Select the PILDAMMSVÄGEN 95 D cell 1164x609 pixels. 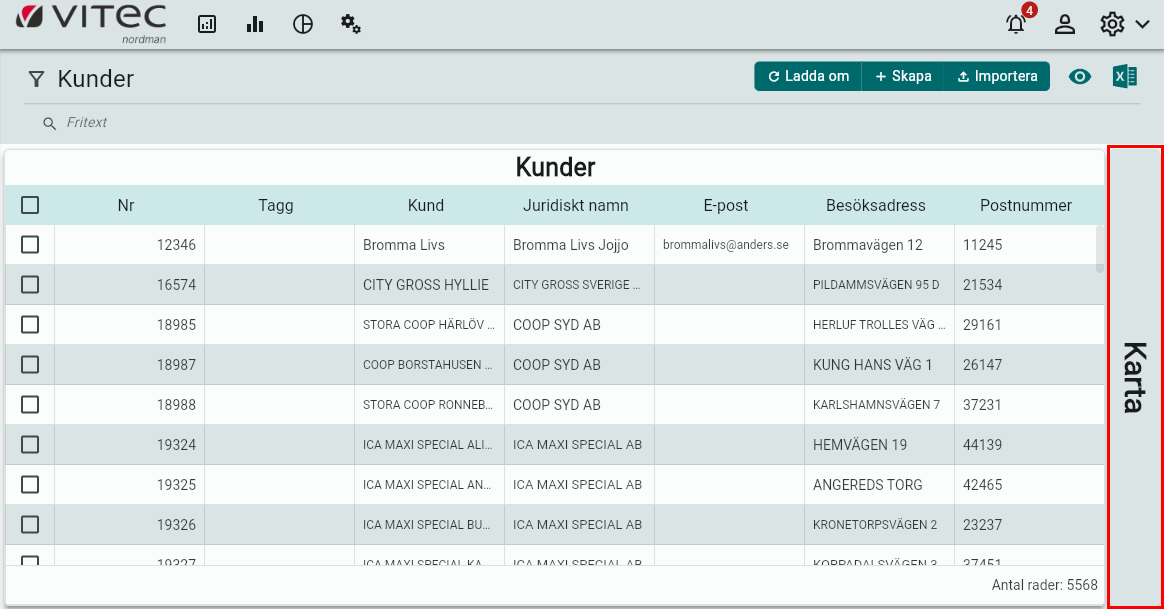[x=879, y=285]
